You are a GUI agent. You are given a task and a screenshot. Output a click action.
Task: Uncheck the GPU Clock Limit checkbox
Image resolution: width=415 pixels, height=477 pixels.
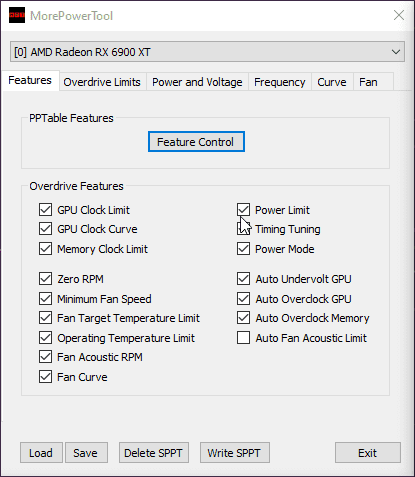coord(45,210)
